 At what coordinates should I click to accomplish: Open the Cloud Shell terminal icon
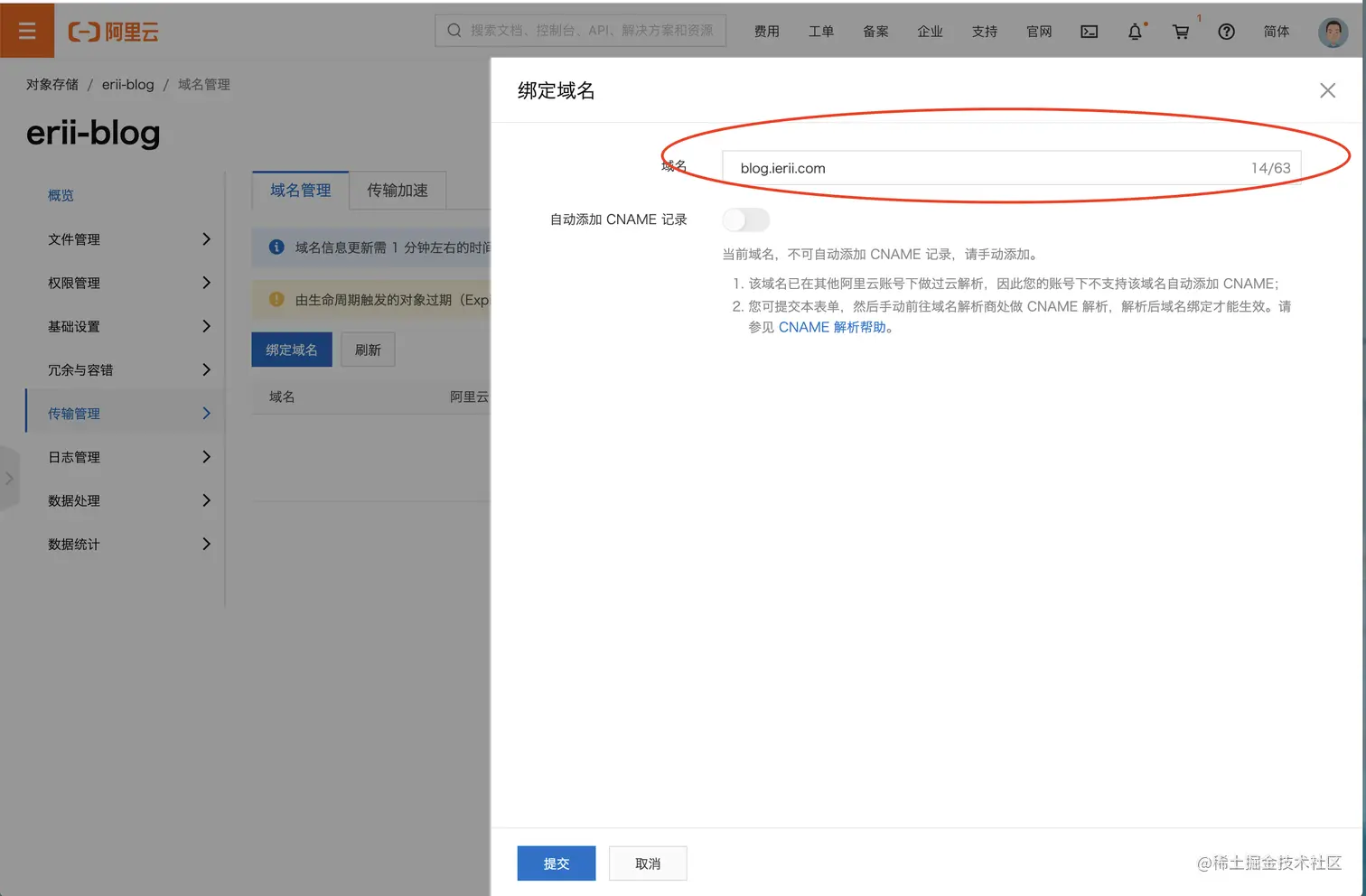click(1090, 32)
